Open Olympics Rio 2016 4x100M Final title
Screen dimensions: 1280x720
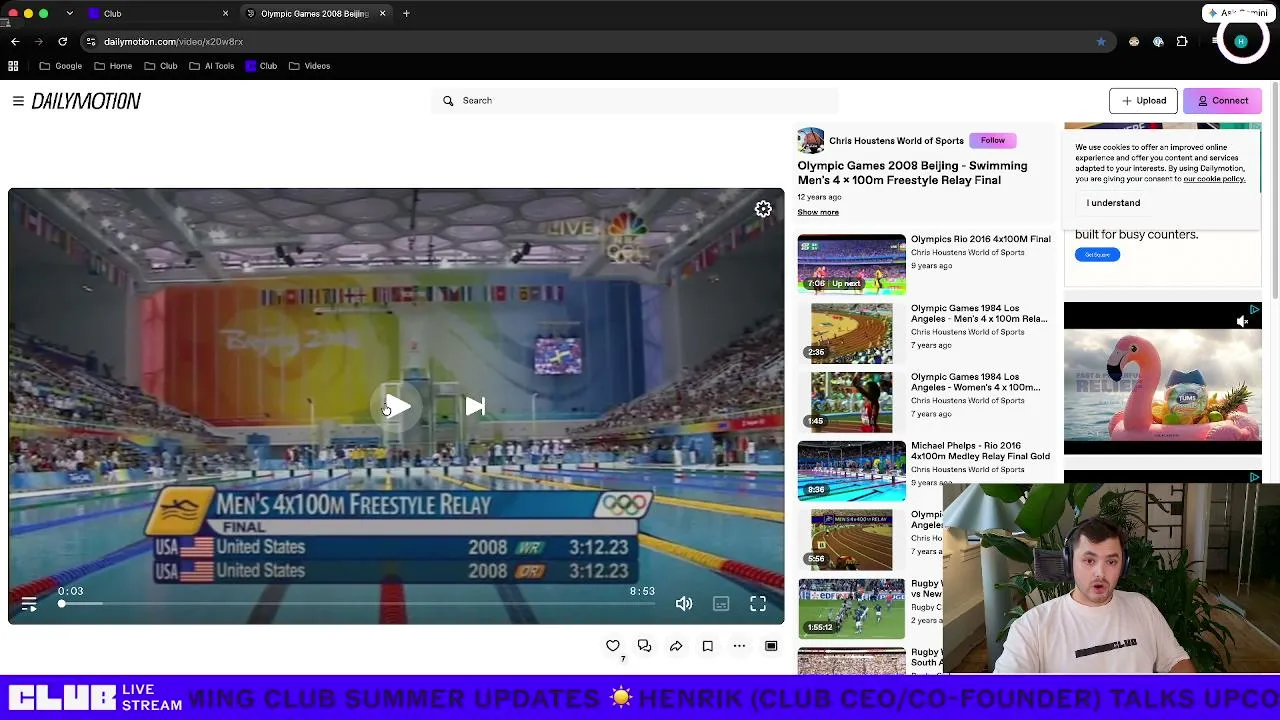click(980, 239)
